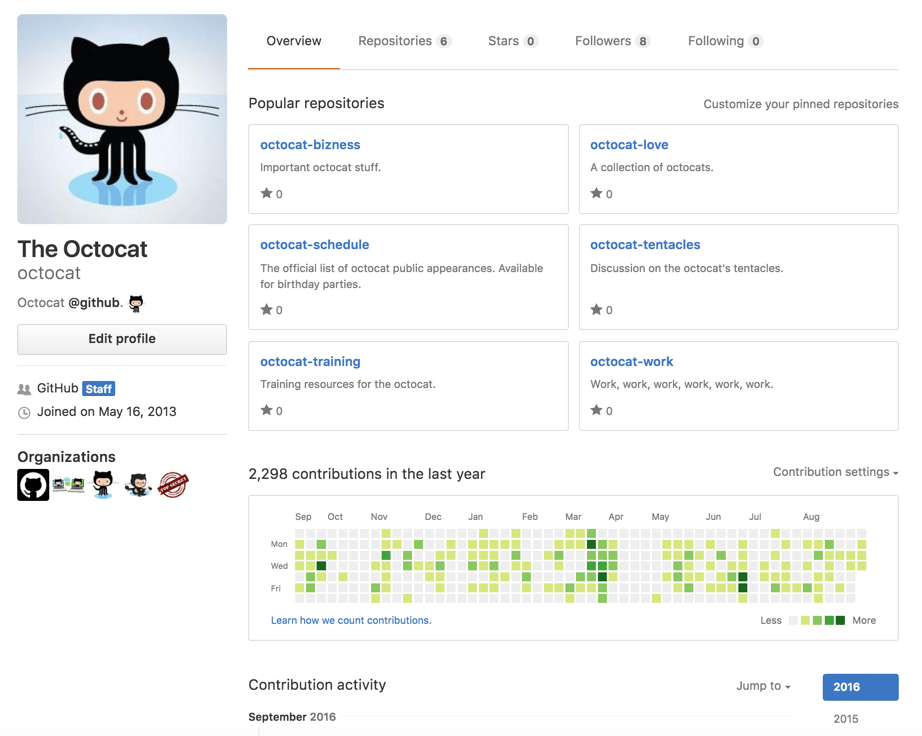Click the star icon on octocat-love
Image resolution: width=922 pixels, height=736 pixels.
coord(596,193)
